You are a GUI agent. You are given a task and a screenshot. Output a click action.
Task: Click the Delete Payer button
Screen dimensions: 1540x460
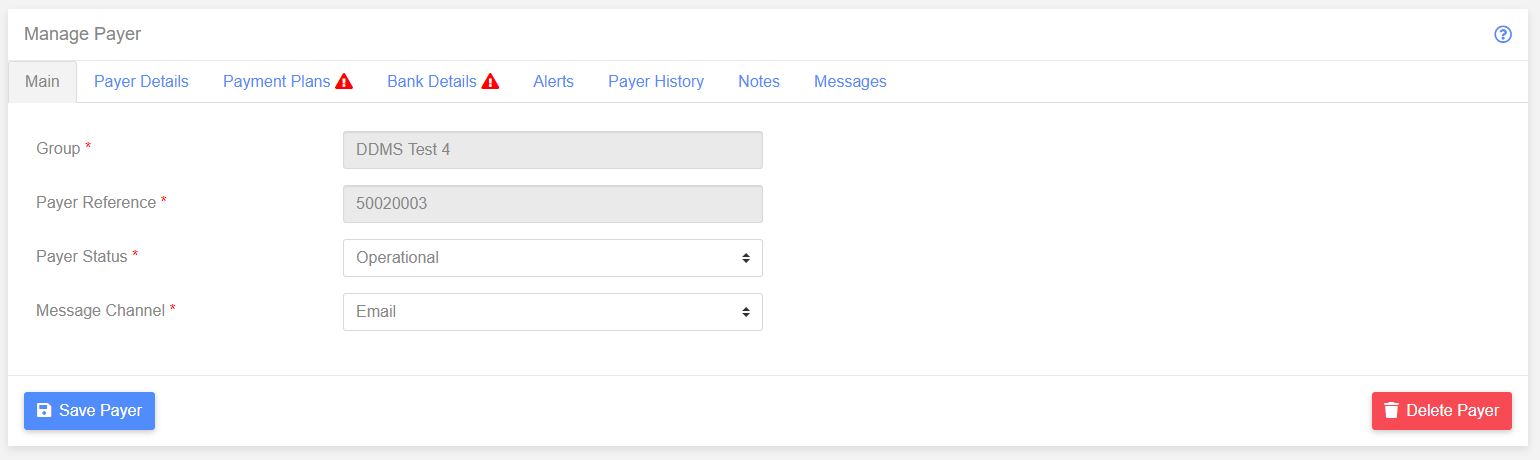1442,411
